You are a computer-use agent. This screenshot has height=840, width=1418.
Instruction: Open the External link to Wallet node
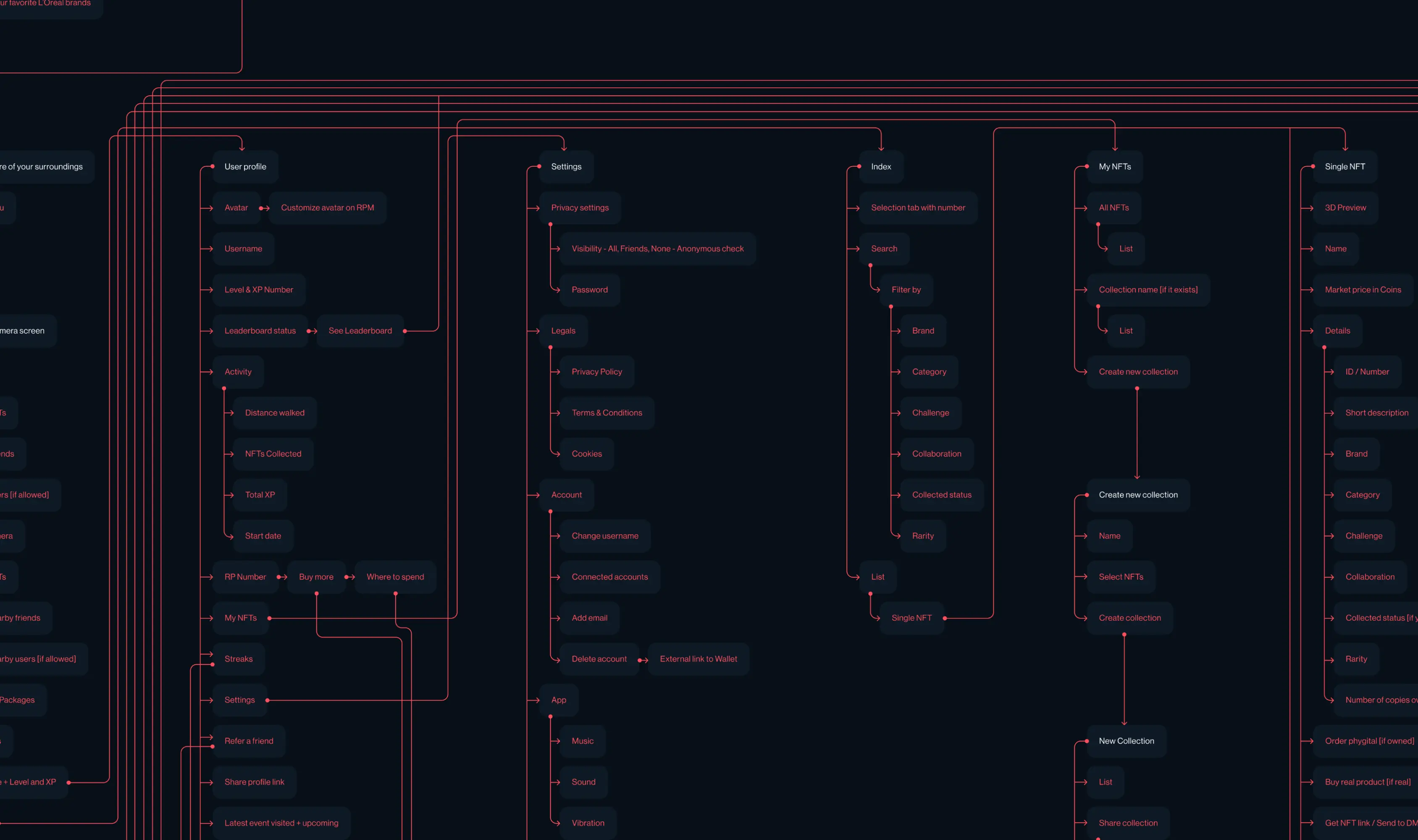tap(698, 659)
